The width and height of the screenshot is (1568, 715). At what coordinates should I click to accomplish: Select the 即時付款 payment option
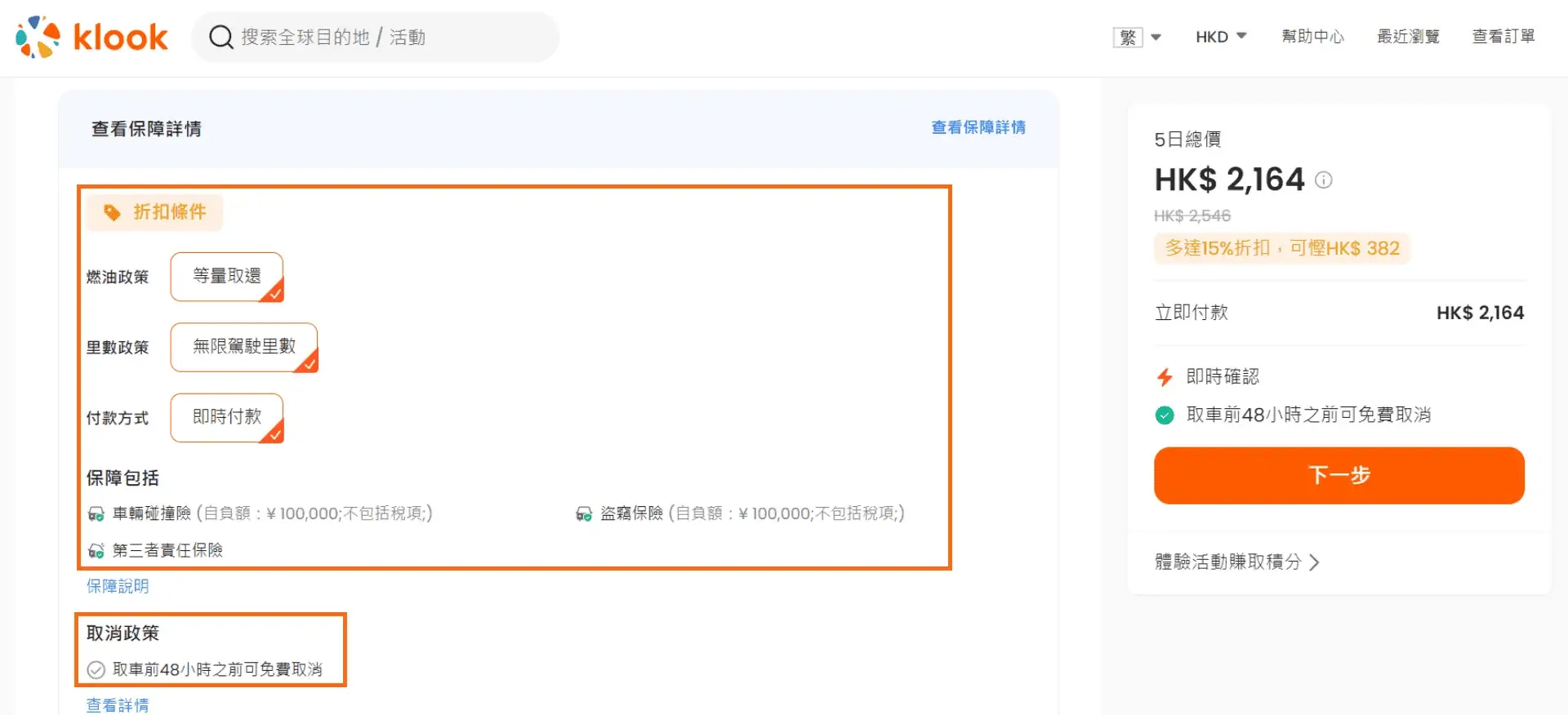pyautogui.click(x=227, y=417)
